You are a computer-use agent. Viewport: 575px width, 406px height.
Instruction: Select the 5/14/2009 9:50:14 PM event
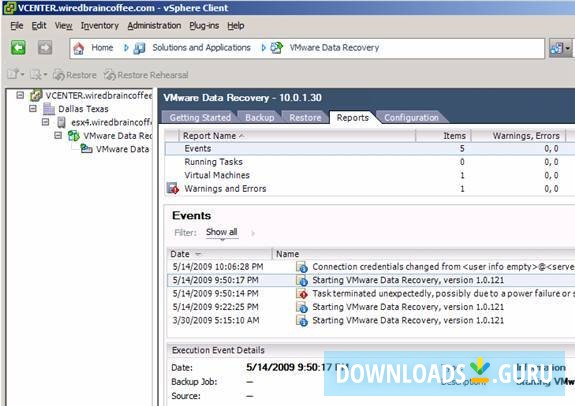tap(371, 293)
